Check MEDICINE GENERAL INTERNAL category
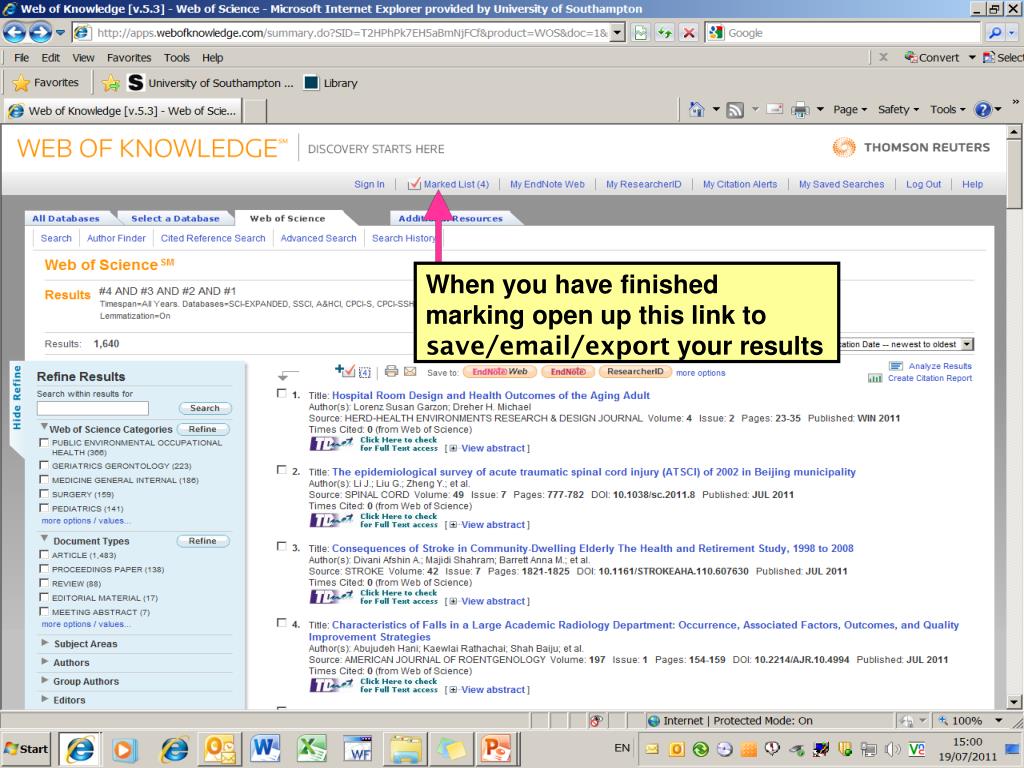The height and width of the screenshot is (768, 1024). (x=44, y=479)
